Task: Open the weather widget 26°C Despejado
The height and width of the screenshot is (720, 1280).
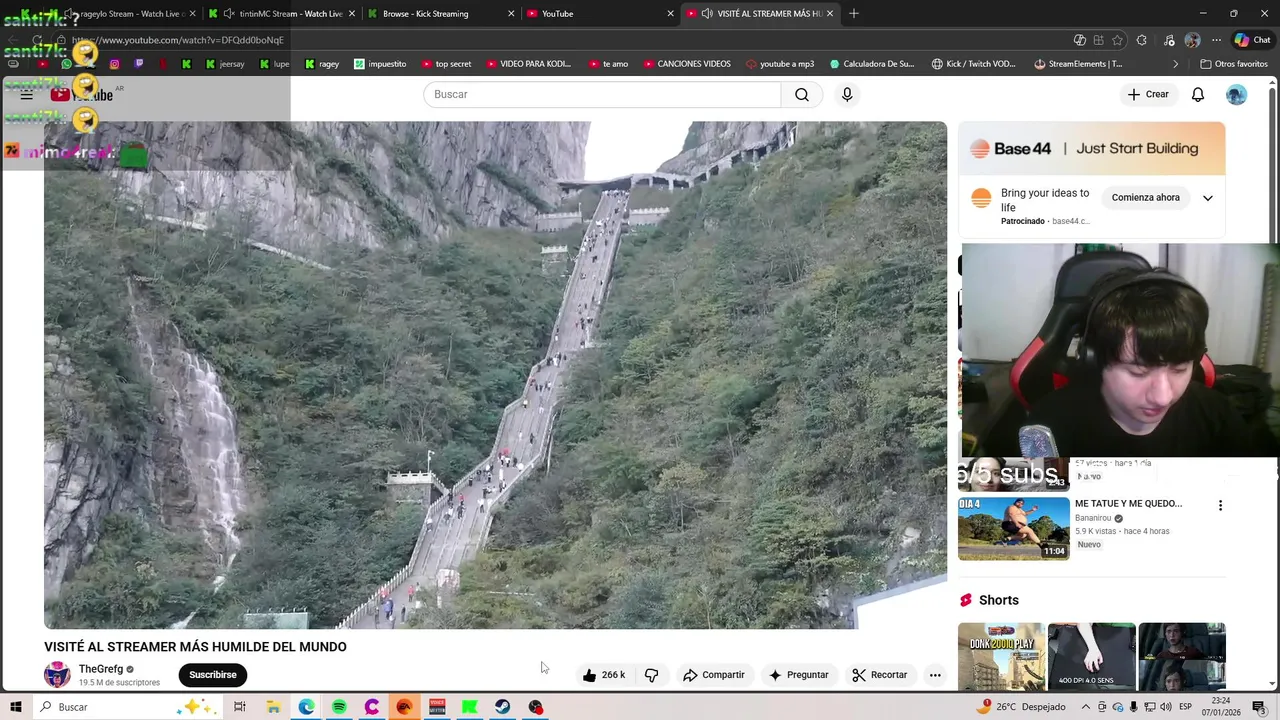Action: pyautogui.click(x=1023, y=707)
